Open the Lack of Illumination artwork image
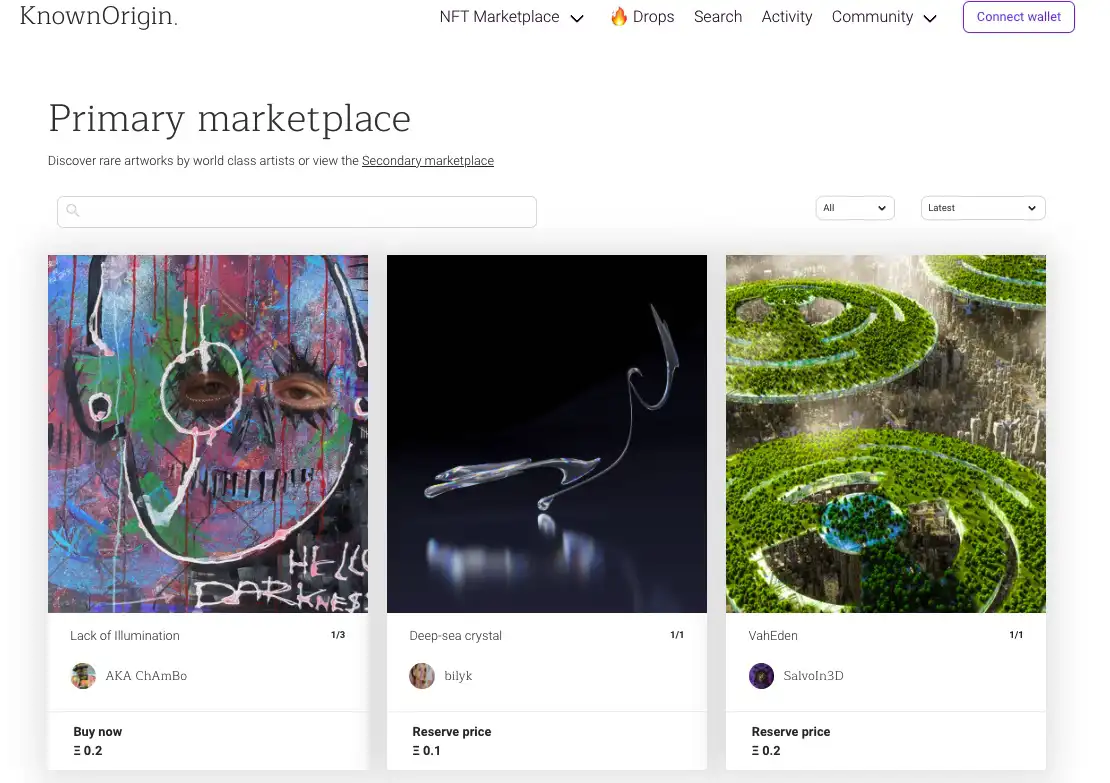 pos(208,433)
